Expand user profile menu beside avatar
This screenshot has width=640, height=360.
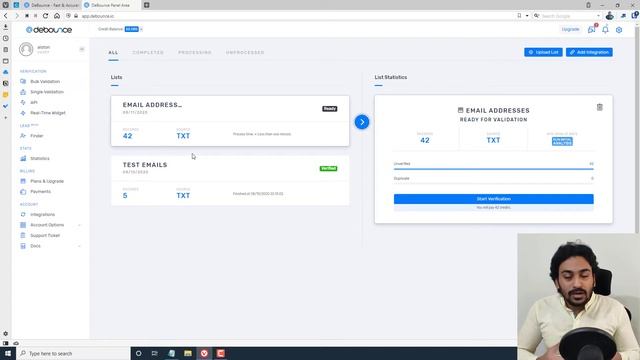pos(82,49)
